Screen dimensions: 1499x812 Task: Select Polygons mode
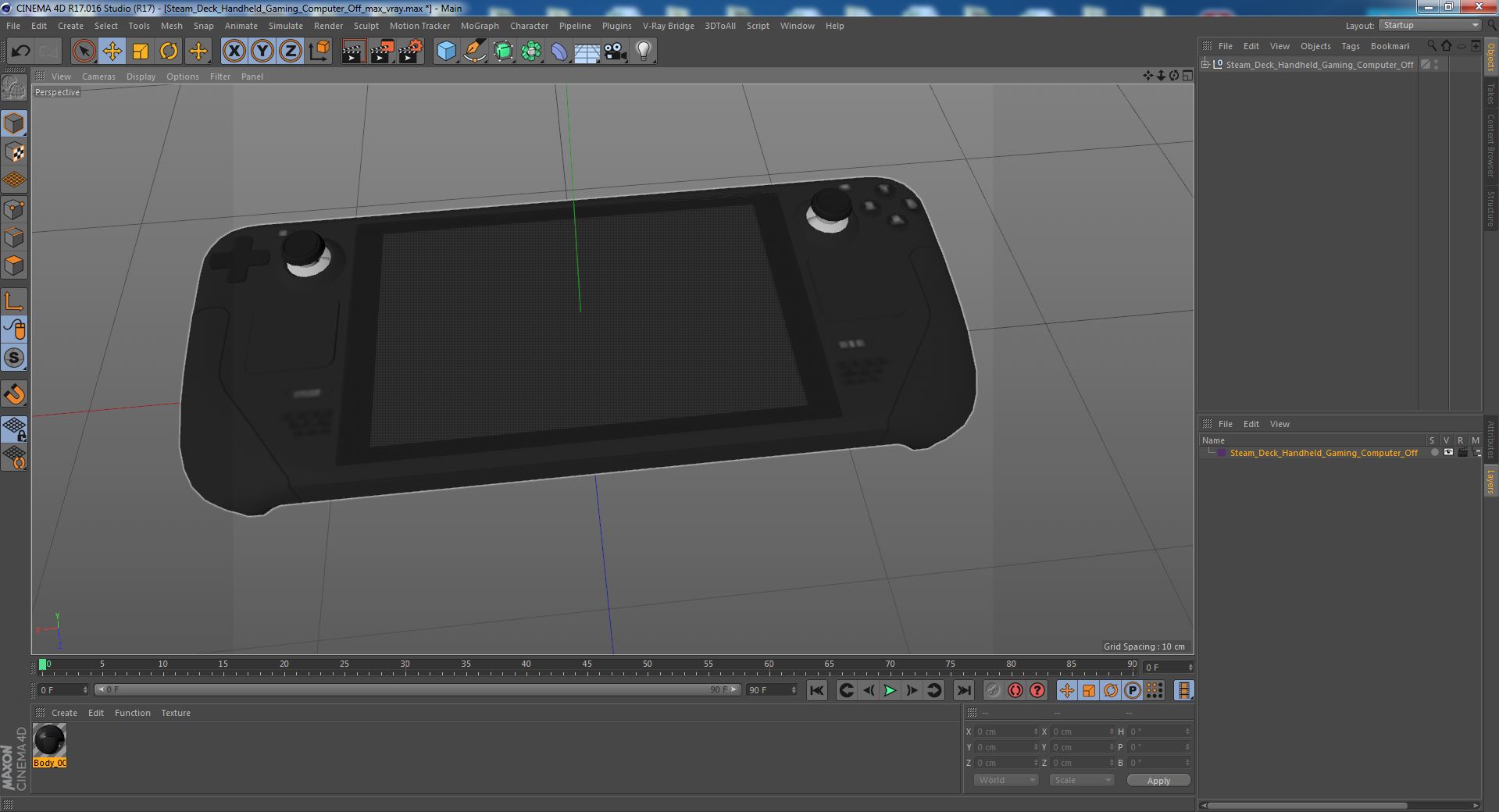[14, 265]
